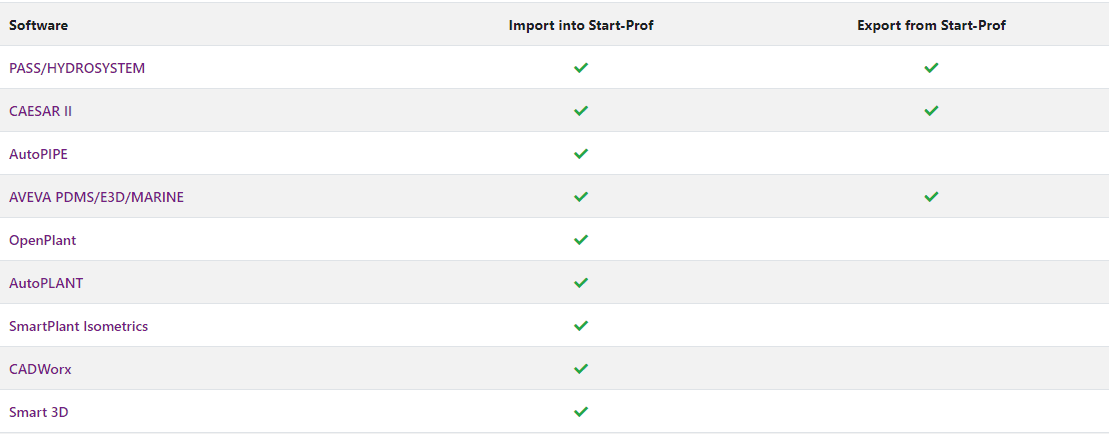Click the export checkmark for AVEVA PDMS/E3D/MARINE

pyautogui.click(x=931, y=196)
